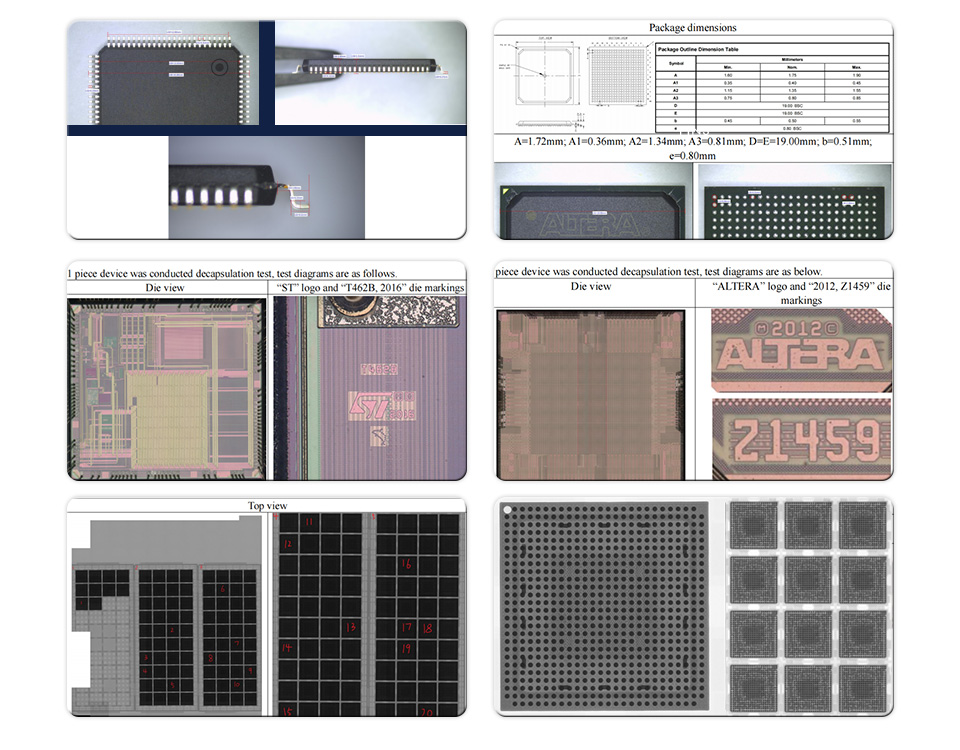Click the "Package dimensions" heading

692,28
